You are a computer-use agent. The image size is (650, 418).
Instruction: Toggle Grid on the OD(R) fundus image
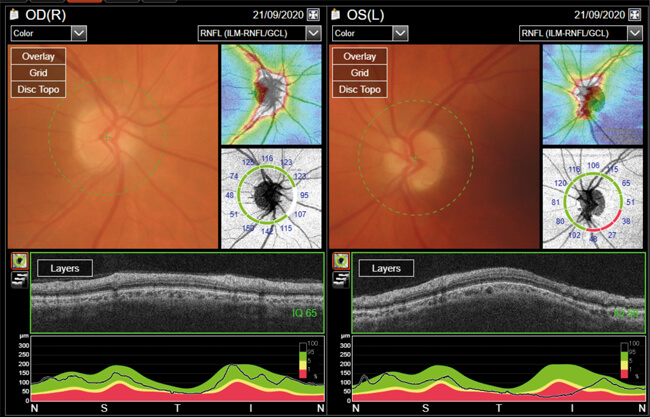pyautogui.click(x=39, y=74)
